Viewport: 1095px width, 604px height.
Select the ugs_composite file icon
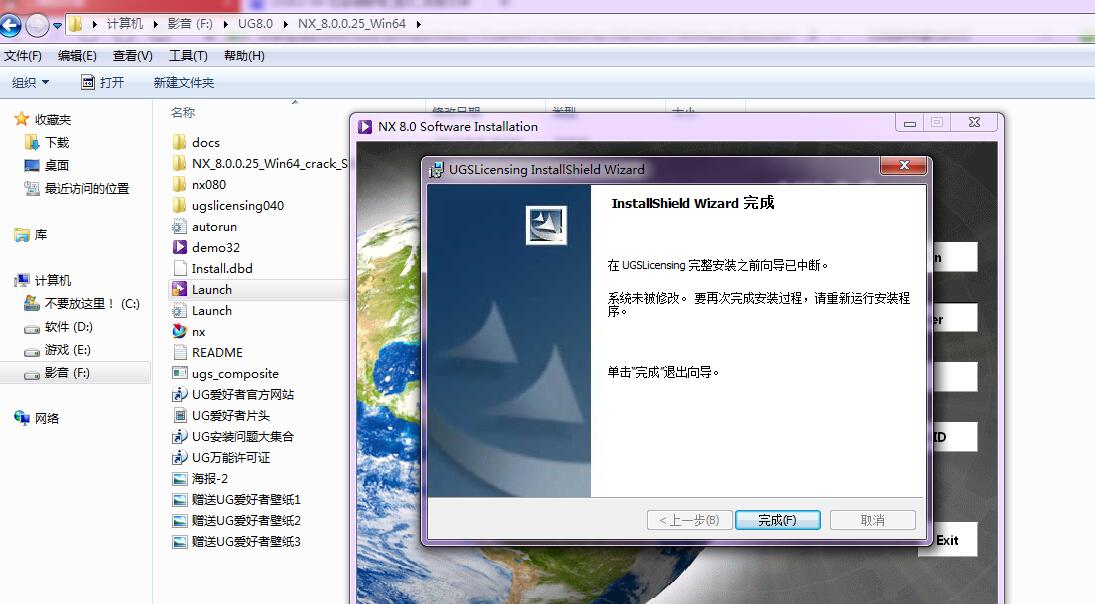click(179, 373)
